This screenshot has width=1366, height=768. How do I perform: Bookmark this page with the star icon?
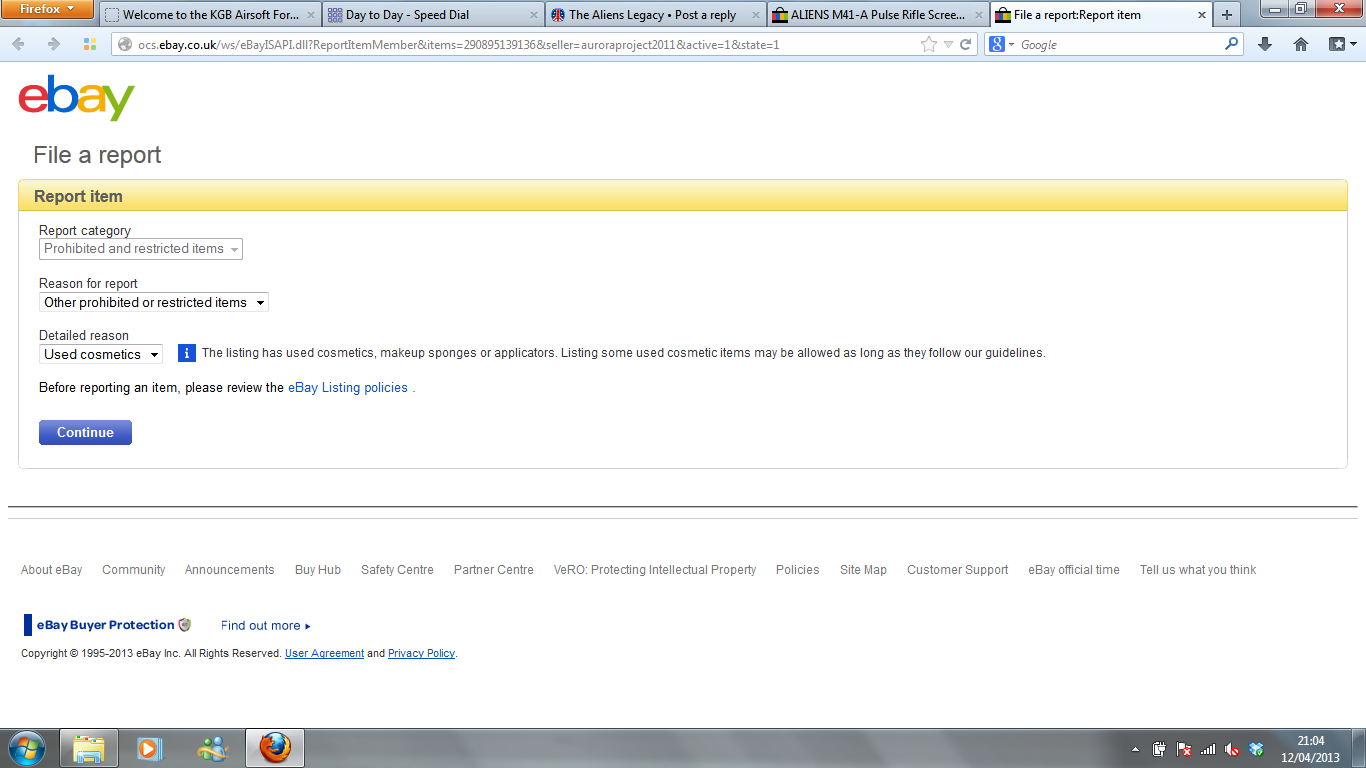[928, 44]
